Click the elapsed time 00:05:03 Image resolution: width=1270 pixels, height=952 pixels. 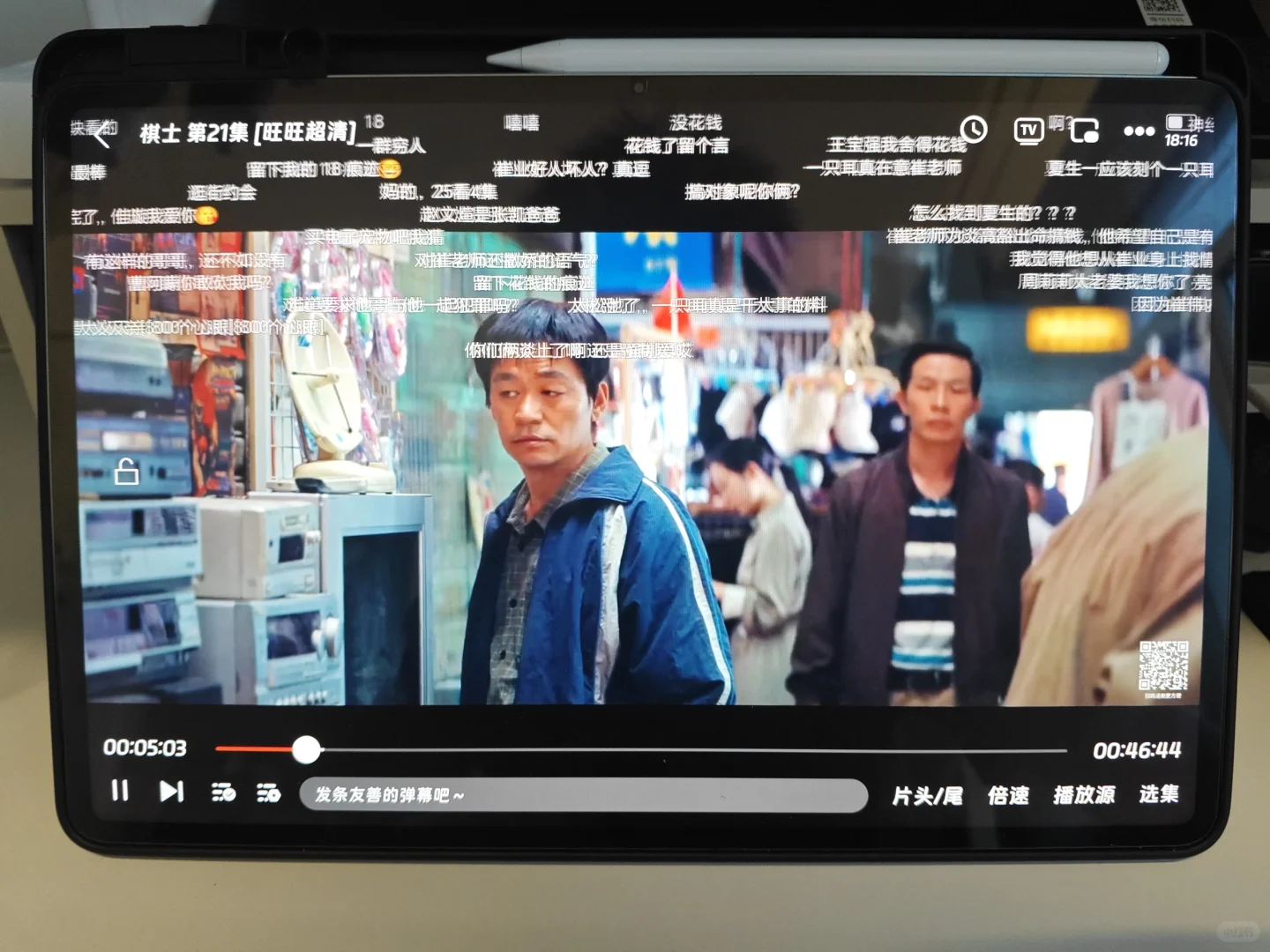145,748
